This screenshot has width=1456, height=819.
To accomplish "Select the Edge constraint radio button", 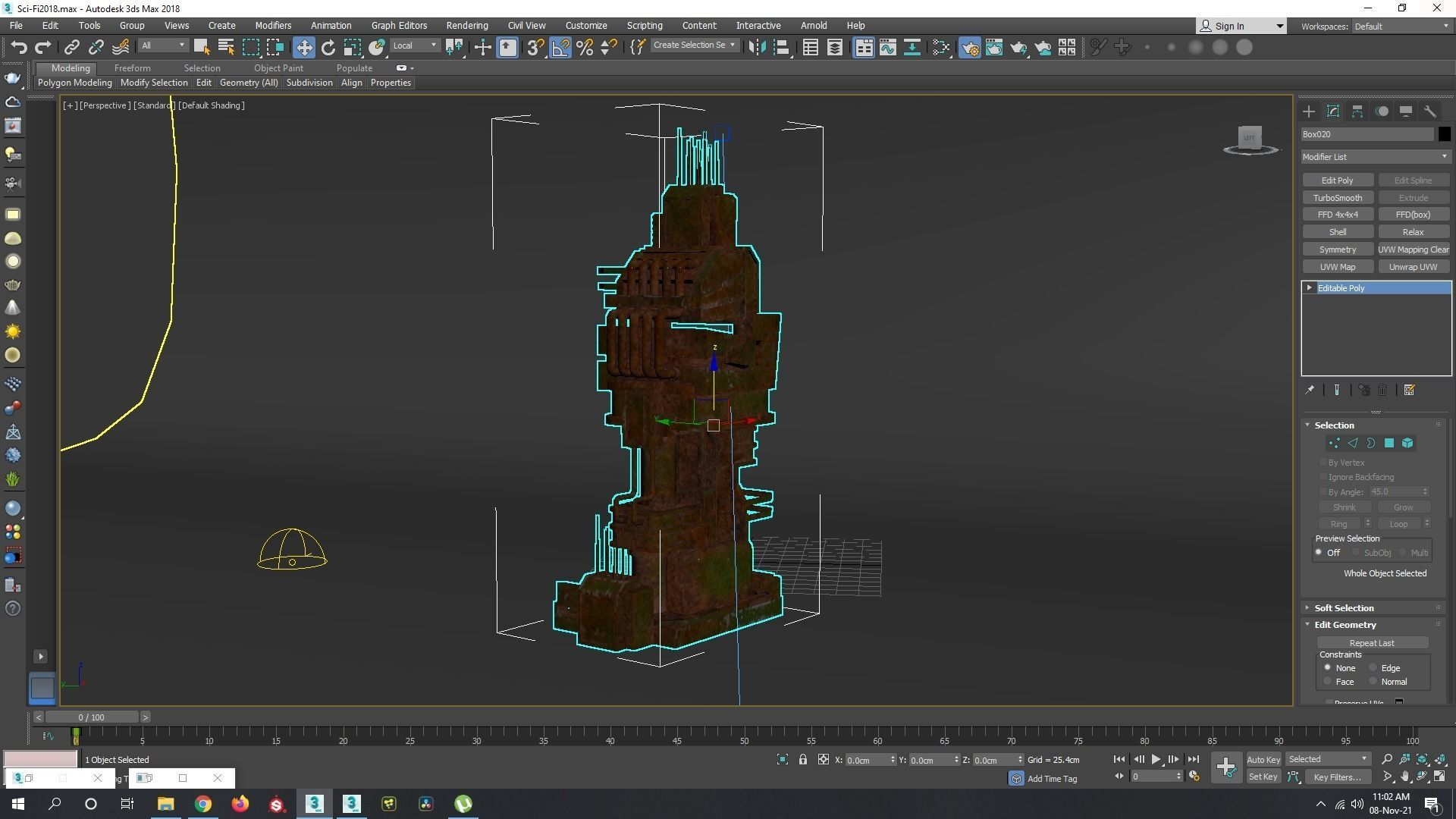I will coord(1373,668).
